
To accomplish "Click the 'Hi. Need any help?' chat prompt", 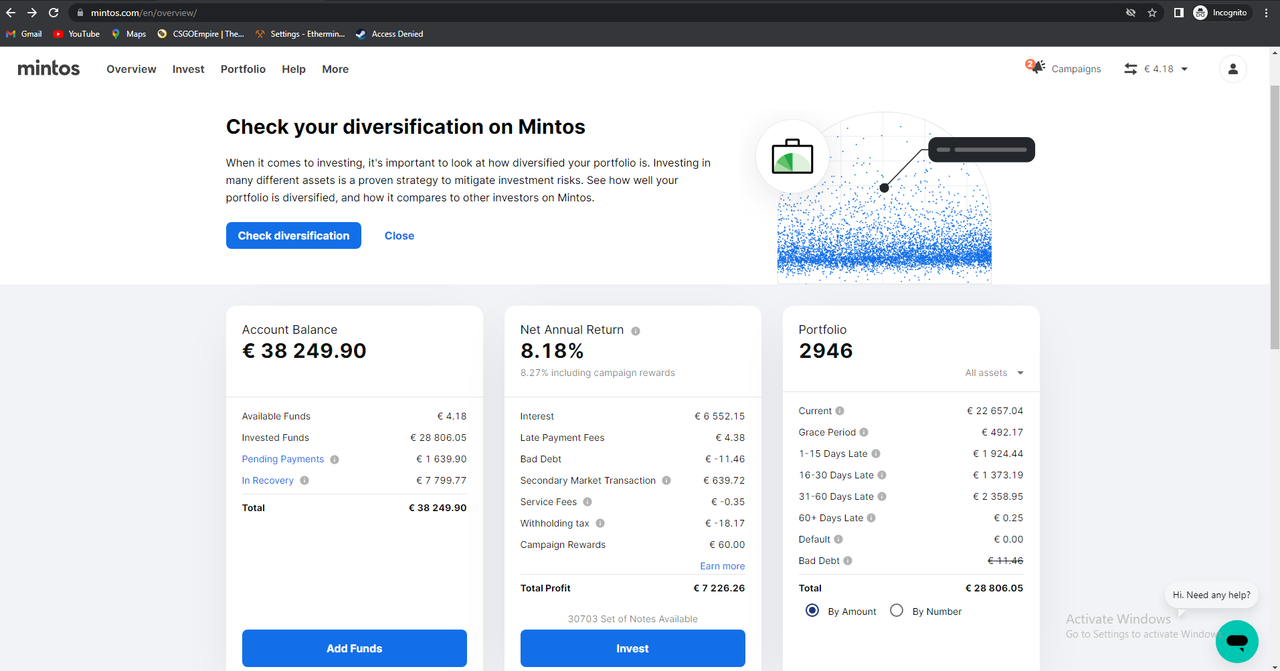I will (x=1211, y=595).
